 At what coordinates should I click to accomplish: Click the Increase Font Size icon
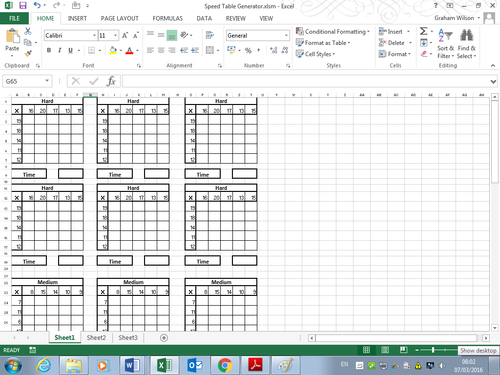tap(125, 35)
